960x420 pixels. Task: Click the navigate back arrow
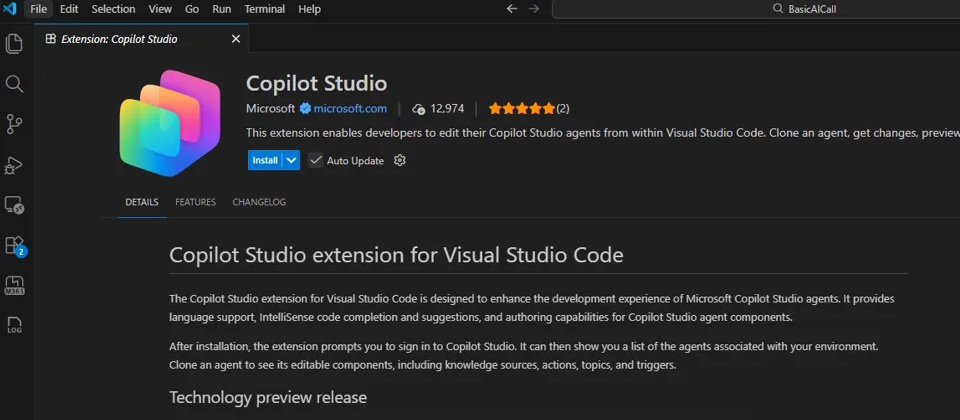click(512, 9)
